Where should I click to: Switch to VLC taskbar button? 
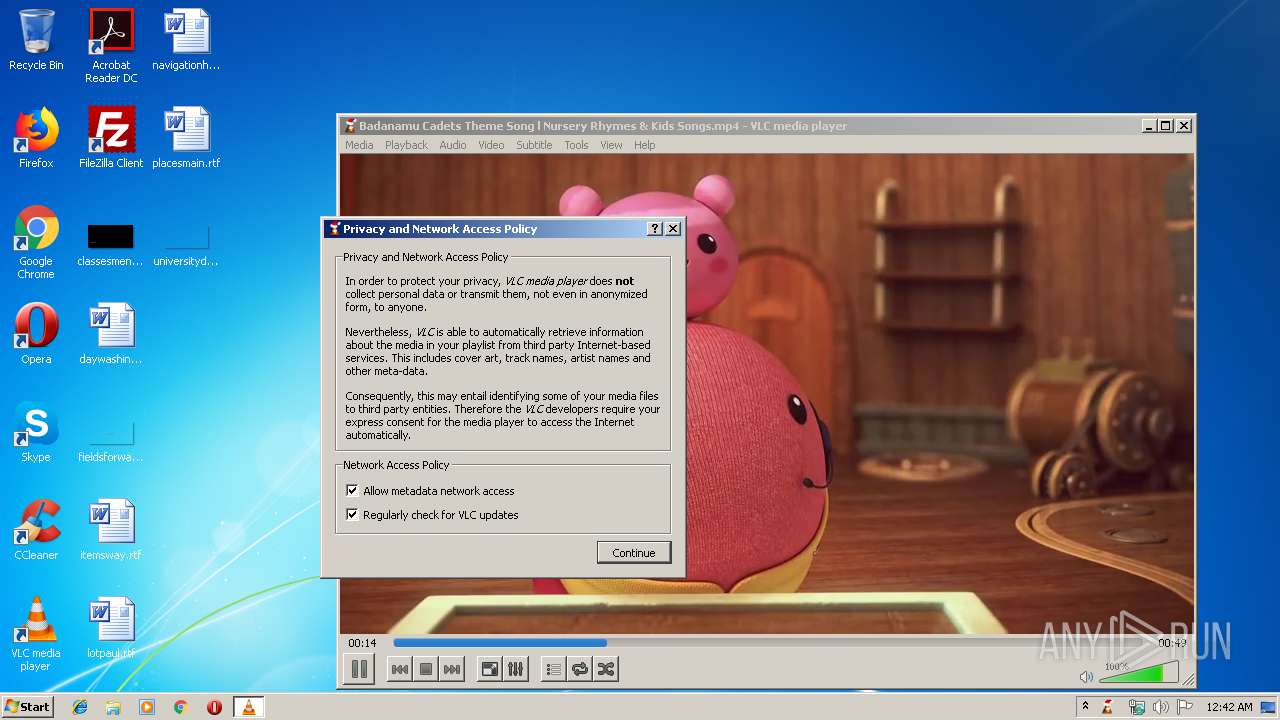[248, 707]
